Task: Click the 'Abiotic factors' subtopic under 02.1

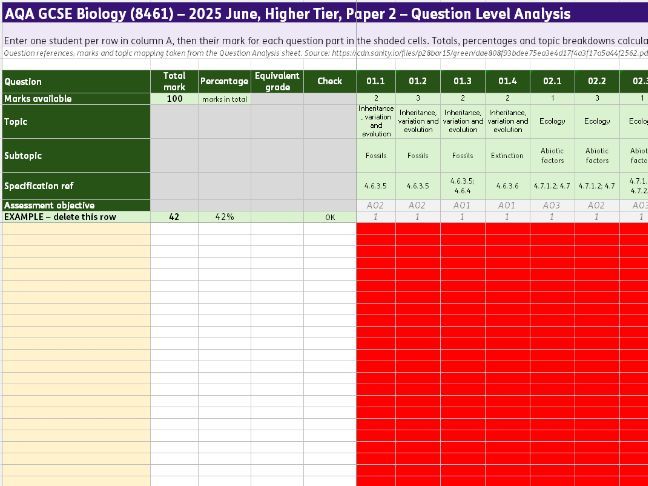Action: 552,156
